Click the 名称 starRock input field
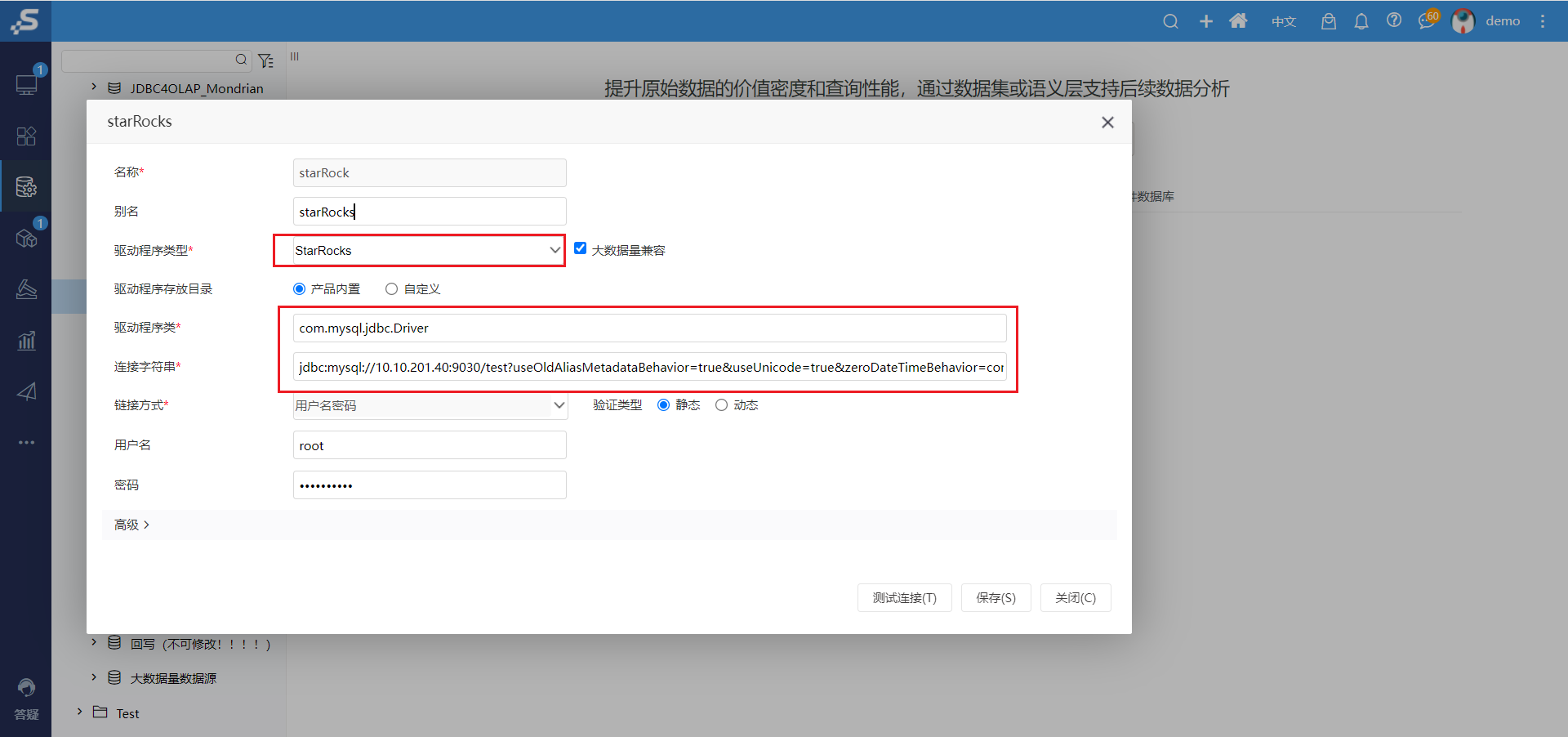1568x737 pixels. coord(430,172)
